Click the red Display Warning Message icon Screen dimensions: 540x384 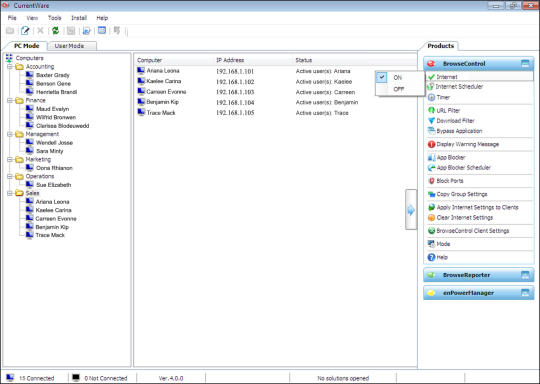point(431,144)
